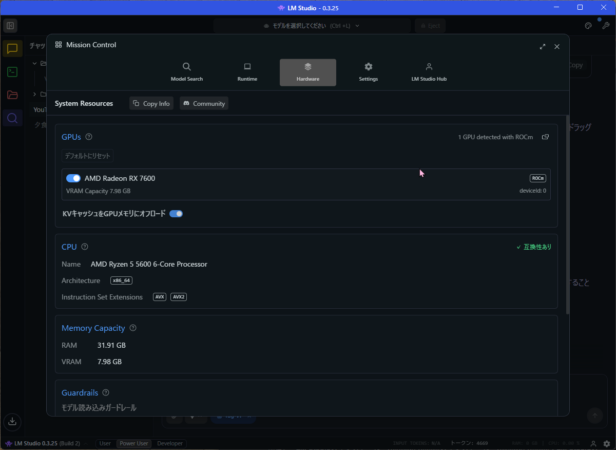The width and height of the screenshot is (616, 450).
Task: Click the 互換性あり compatibility status label
Action: [534, 247]
